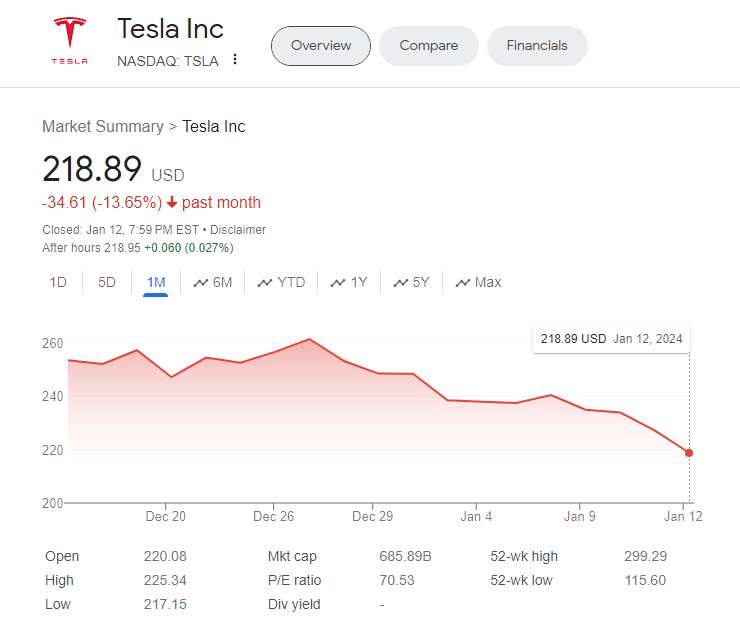Image resolution: width=740 pixels, height=625 pixels.
Task: Open the Compare tab
Action: click(428, 46)
